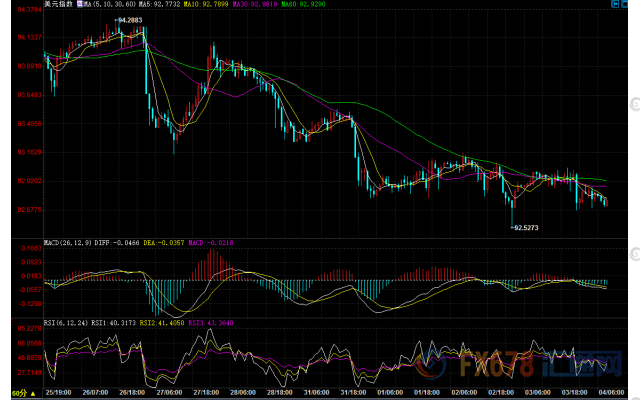This screenshot has height=400, width=640.
Task: Click the MA5:92.7732 value
Action: [160, 4]
